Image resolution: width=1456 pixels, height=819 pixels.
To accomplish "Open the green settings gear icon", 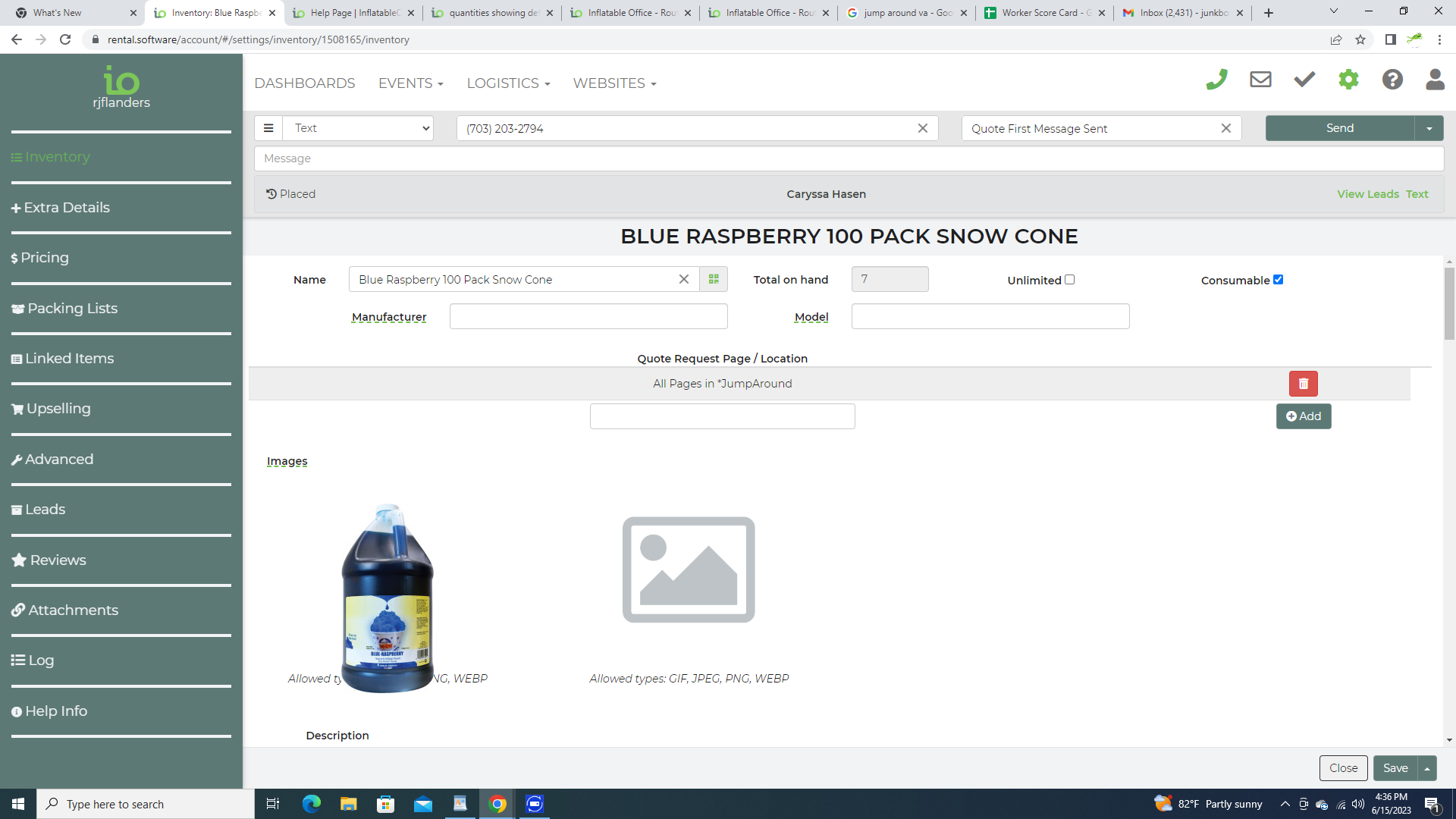I will point(1348,80).
